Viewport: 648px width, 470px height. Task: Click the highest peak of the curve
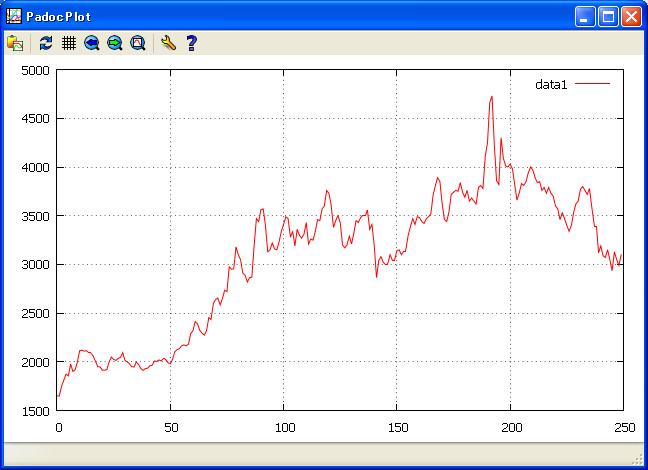coord(492,97)
